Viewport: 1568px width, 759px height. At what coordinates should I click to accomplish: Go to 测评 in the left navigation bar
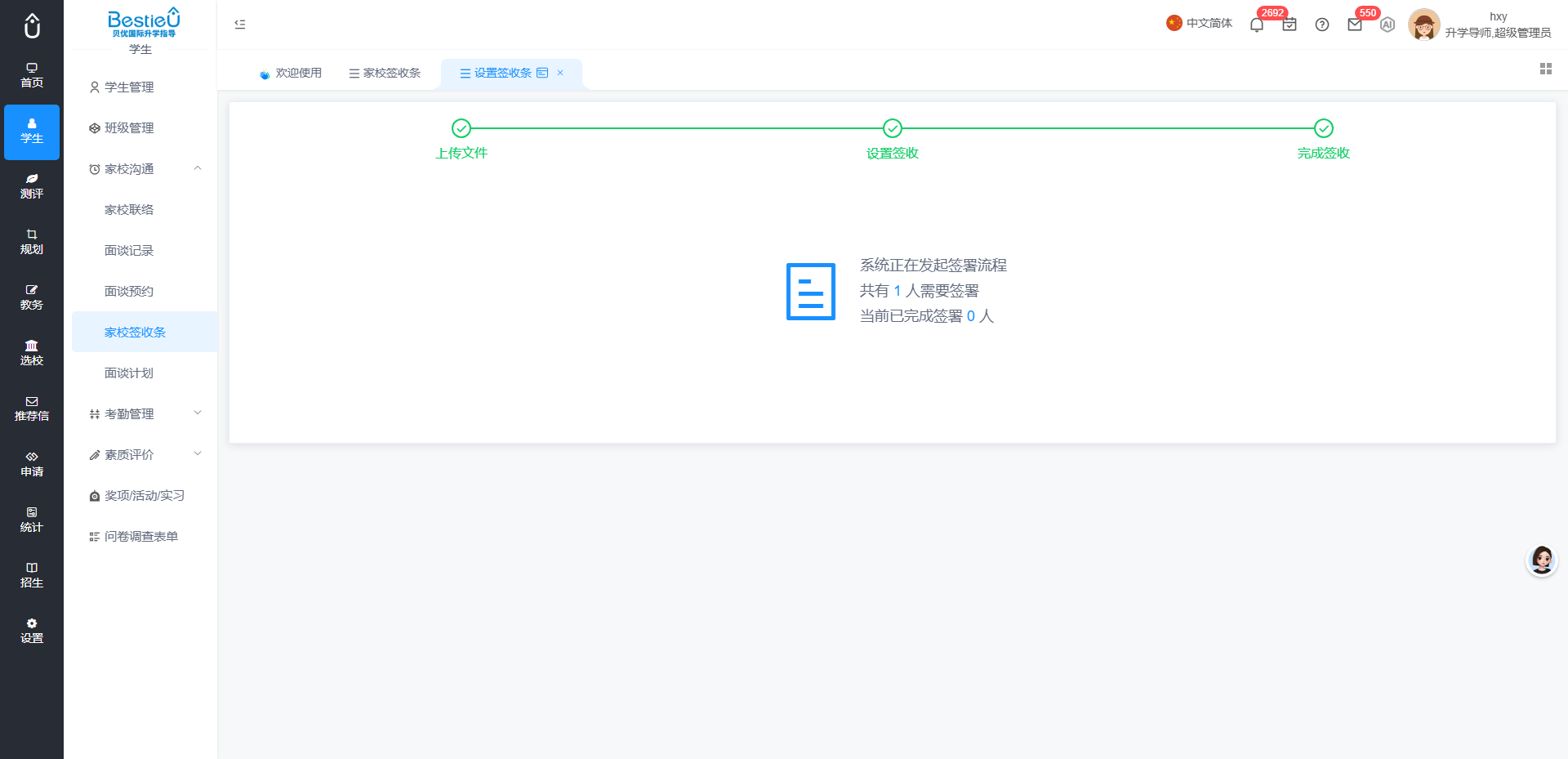coord(32,187)
